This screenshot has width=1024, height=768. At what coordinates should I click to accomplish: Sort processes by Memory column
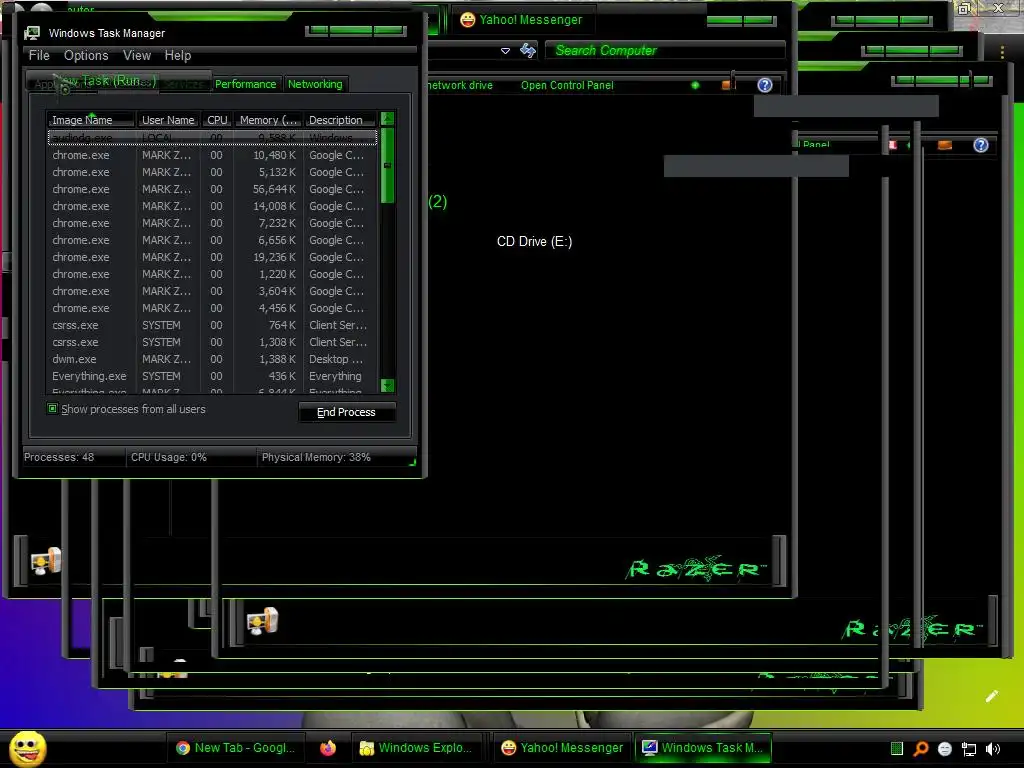coord(268,120)
